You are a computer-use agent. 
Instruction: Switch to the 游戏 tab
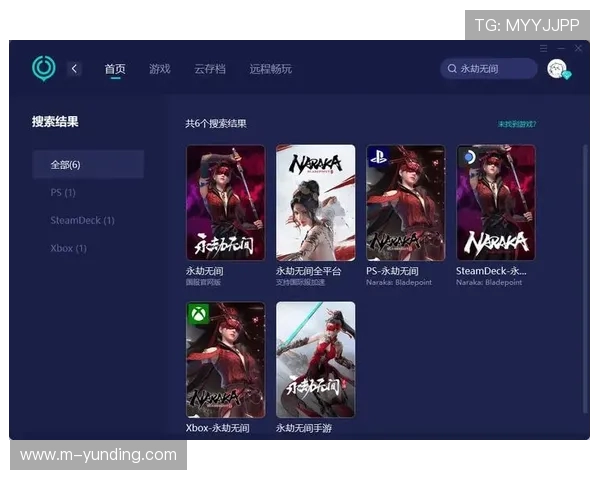[159, 69]
